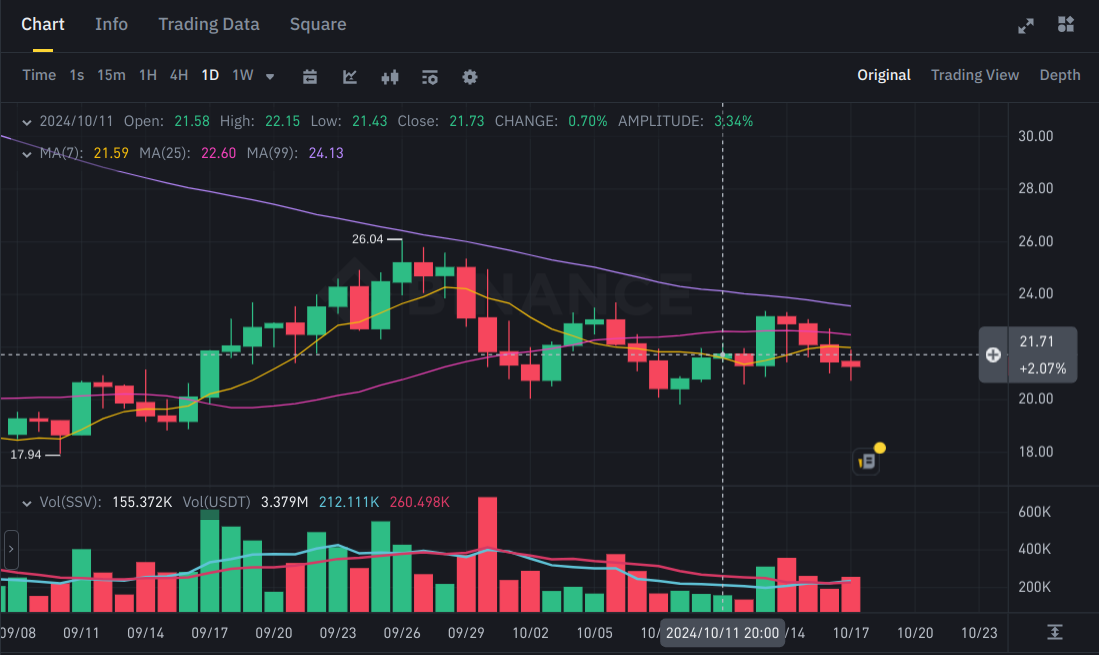This screenshot has height=655, width=1099.
Task: Open the drawing tools chart icon
Action: (350, 76)
